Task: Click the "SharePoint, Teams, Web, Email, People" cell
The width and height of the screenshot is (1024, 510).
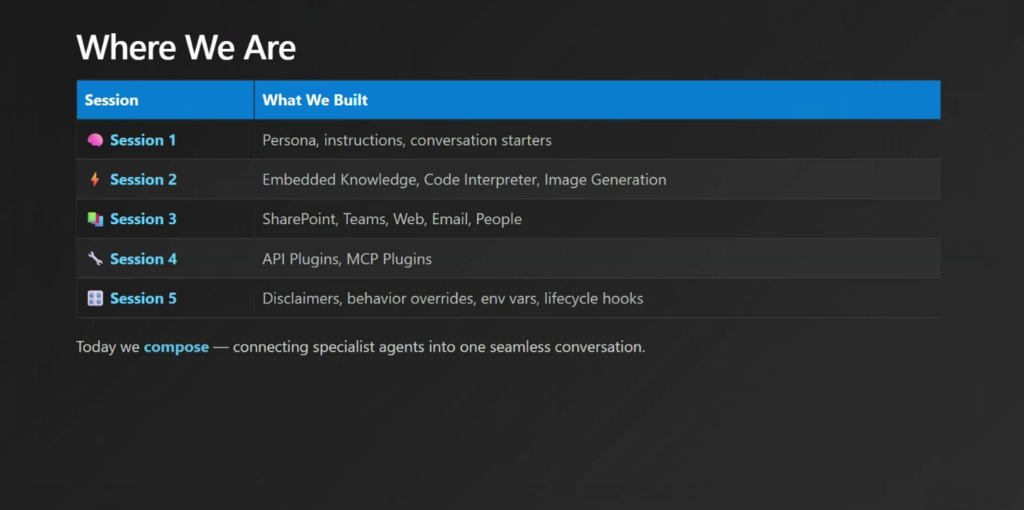Action: click(x=392, y=219)
